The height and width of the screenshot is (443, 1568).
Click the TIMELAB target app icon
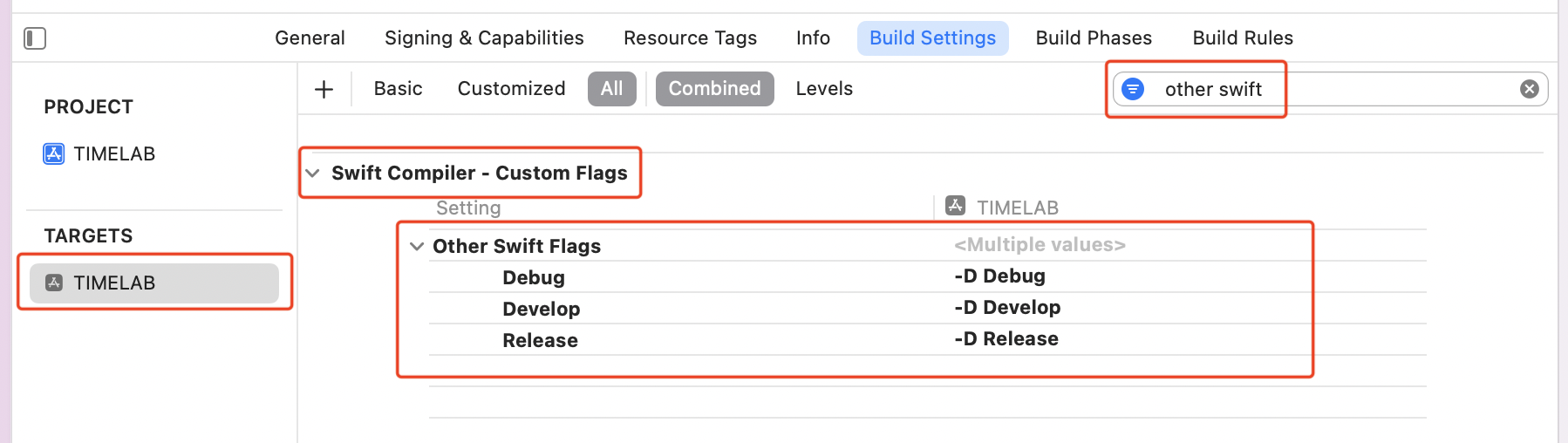tap(54, 283)
